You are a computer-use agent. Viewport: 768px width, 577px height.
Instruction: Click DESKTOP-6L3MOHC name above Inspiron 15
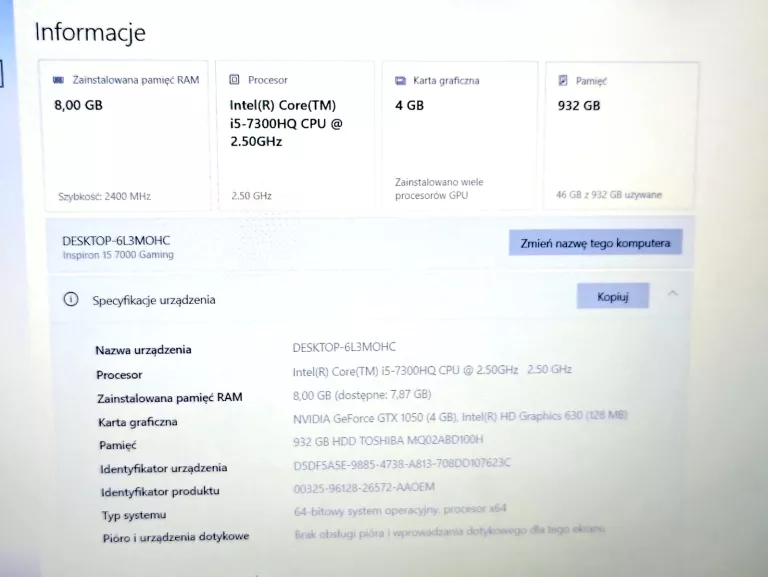[x=116, y=240]
